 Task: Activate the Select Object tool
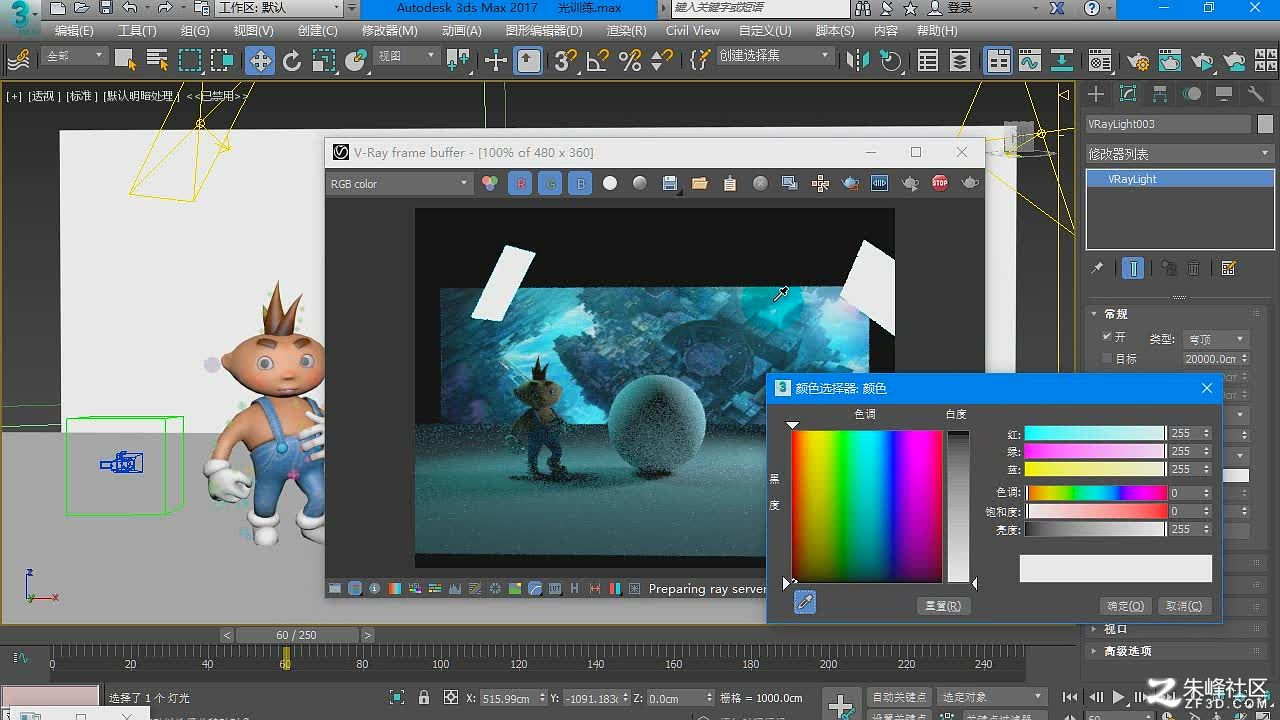[125, 60]
